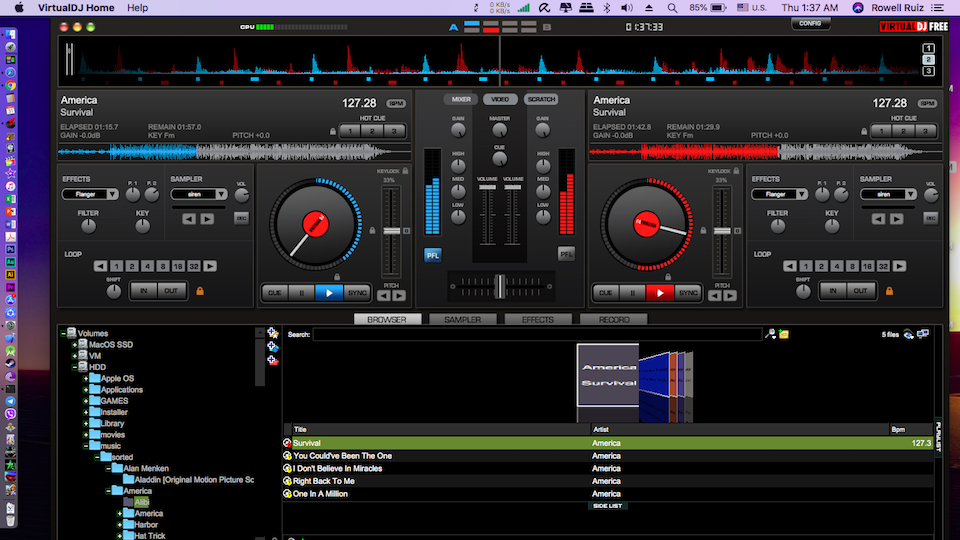The height and width of the screenshot is (540, 960).
Task: Click the left channel volume fader
Action: point(487,187)
